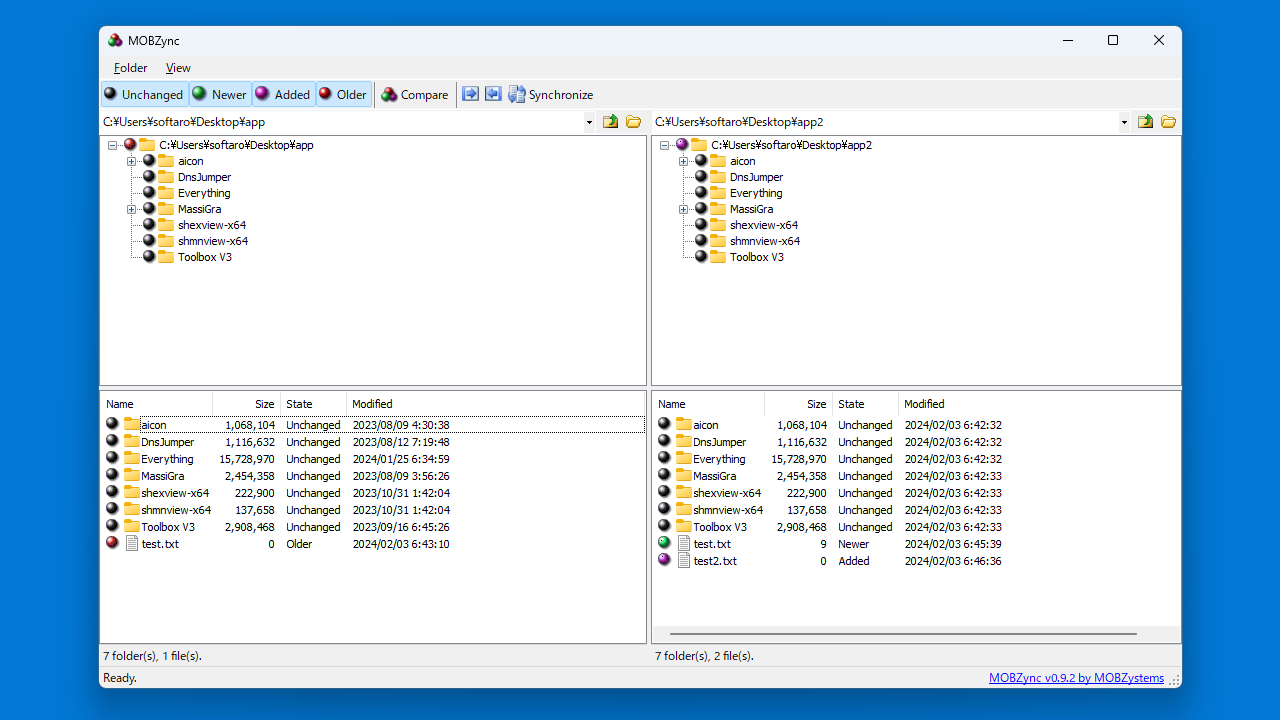The image size is (1280, 720).
Task: Open the MOBZync v0.9.2 by MOBZystems link
Action: tap(1076, 678)
